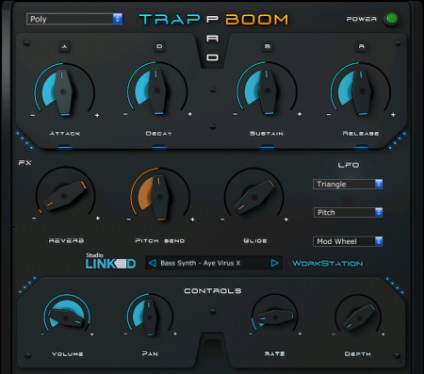The image size is (424, 374).
Task: Click the S button above Sustain
Action: [x=267, y=46]
